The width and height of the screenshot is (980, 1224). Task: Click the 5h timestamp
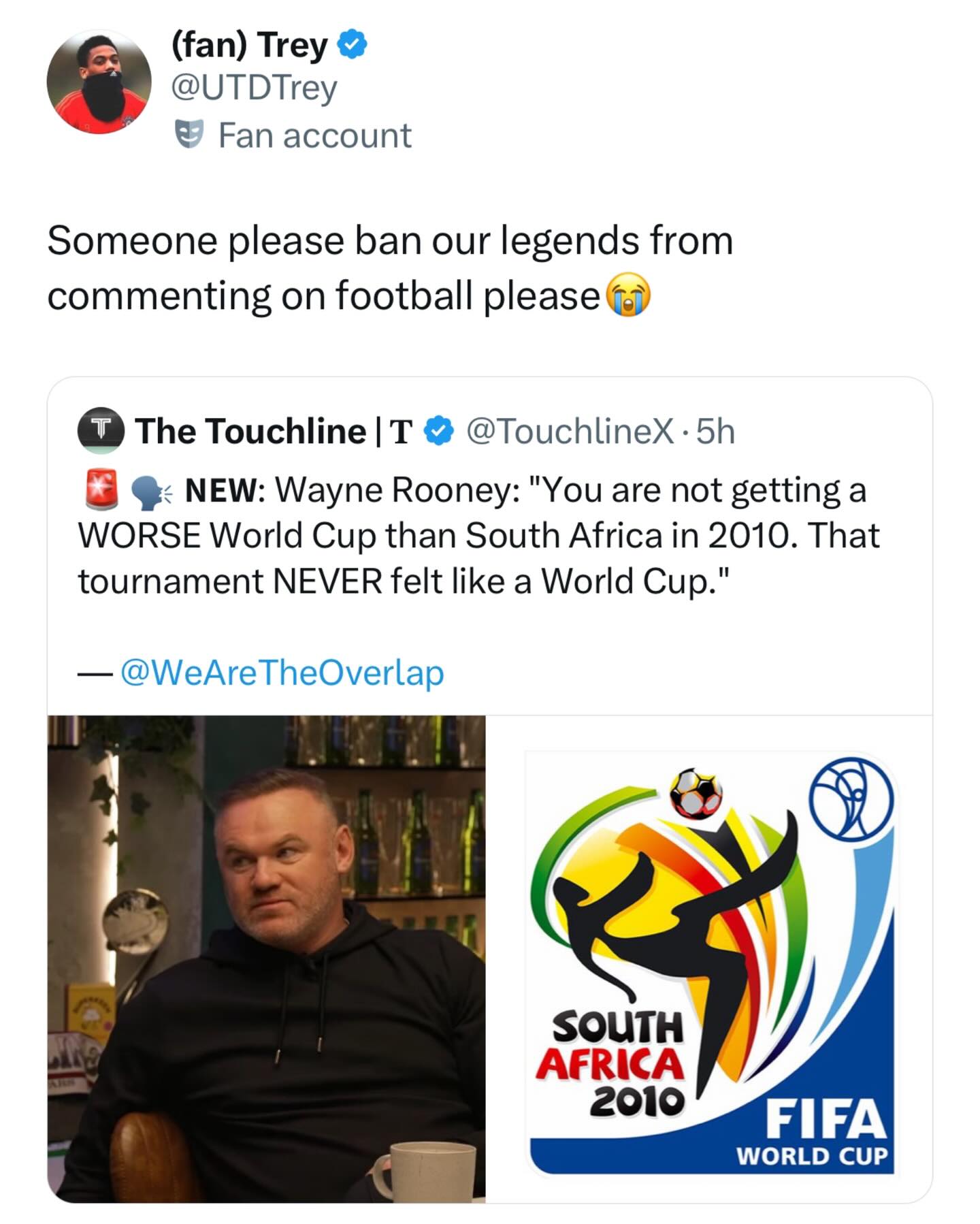[x=717, y=431]
